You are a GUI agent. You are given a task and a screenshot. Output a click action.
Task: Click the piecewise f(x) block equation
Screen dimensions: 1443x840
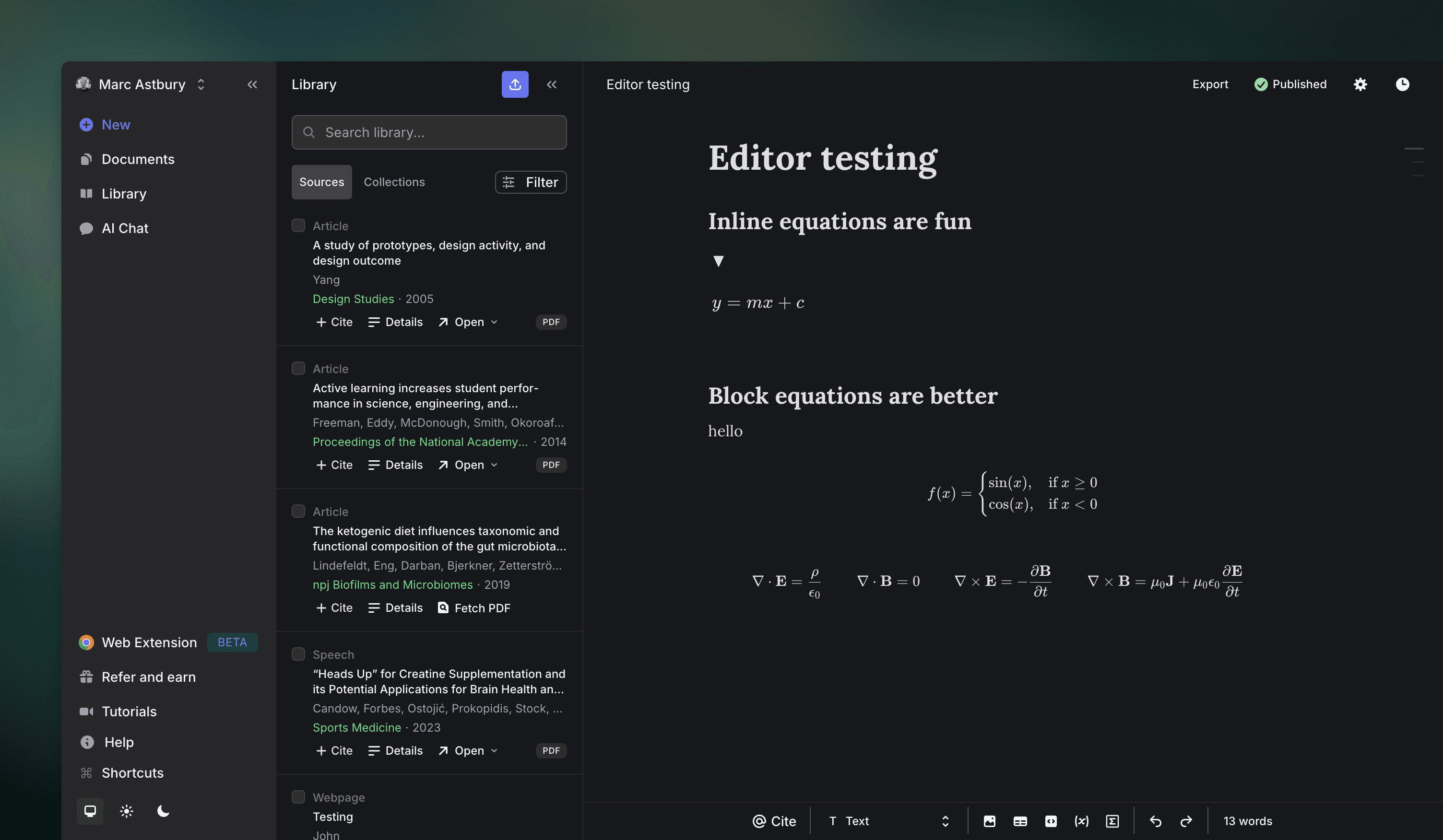pyautogui.click(x=1012, y=493)
